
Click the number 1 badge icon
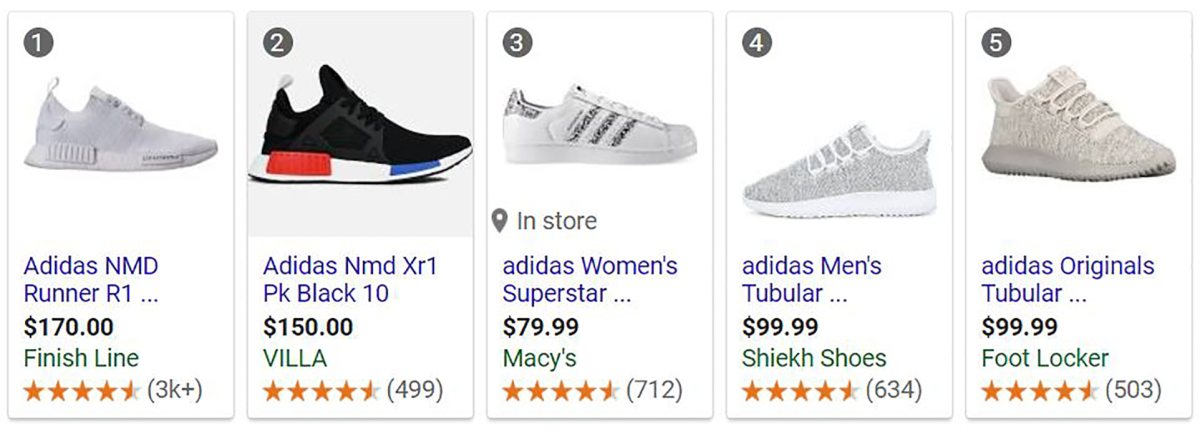click(38, 42)
